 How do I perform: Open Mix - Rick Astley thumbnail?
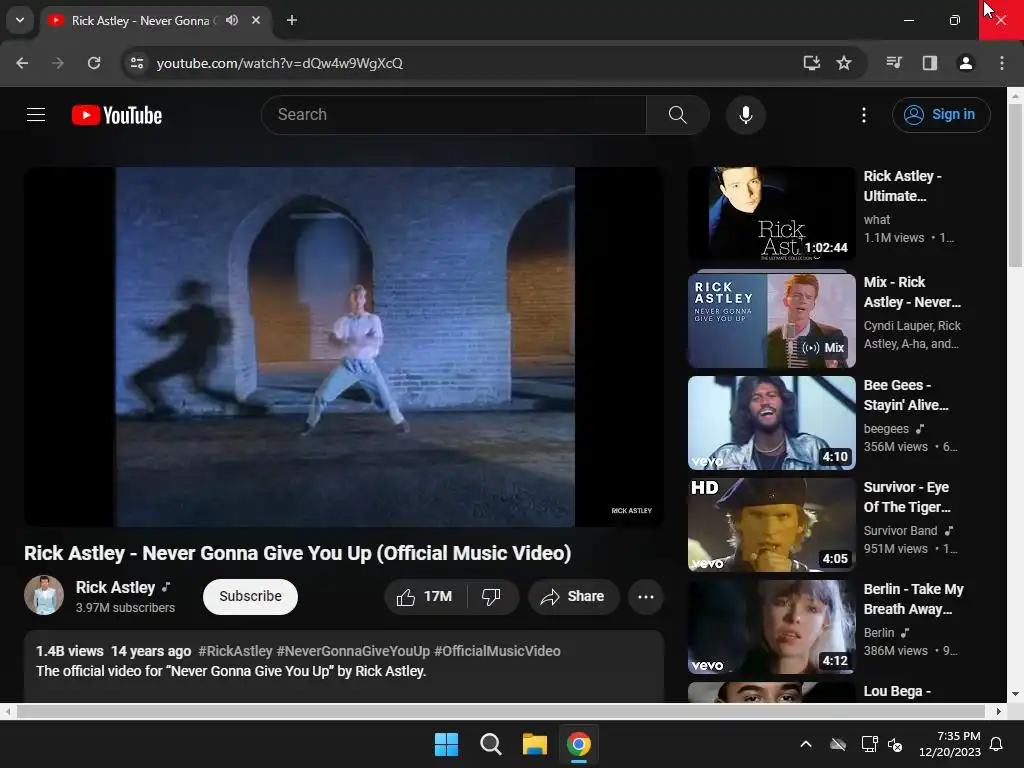point(771,321)
